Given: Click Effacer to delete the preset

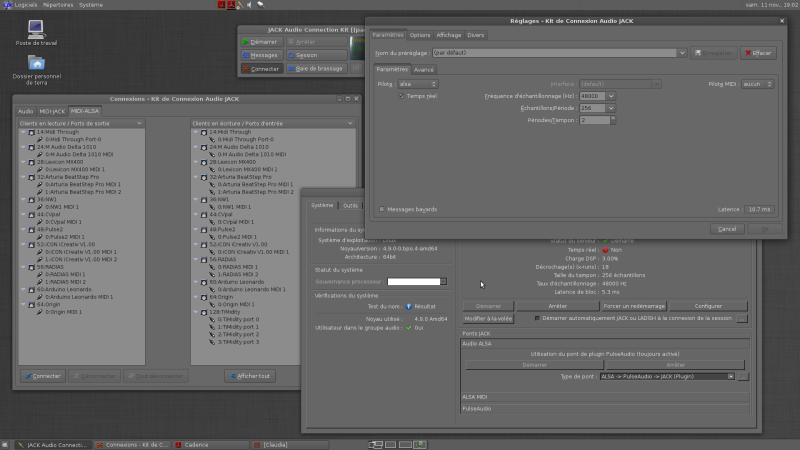Looking at the screenshot, I should tap(757, 52).
